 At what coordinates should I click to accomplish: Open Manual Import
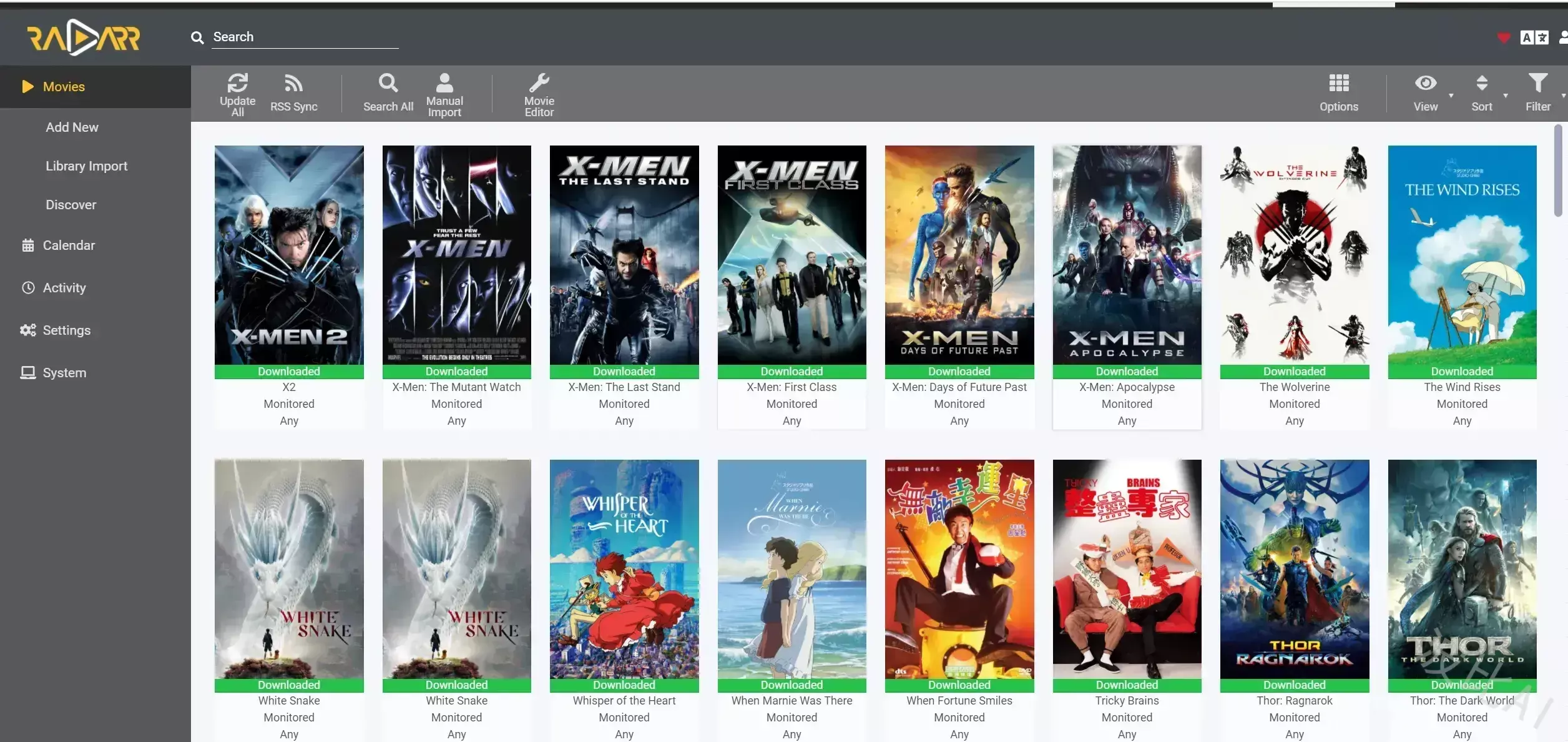[x=444, y=94]
